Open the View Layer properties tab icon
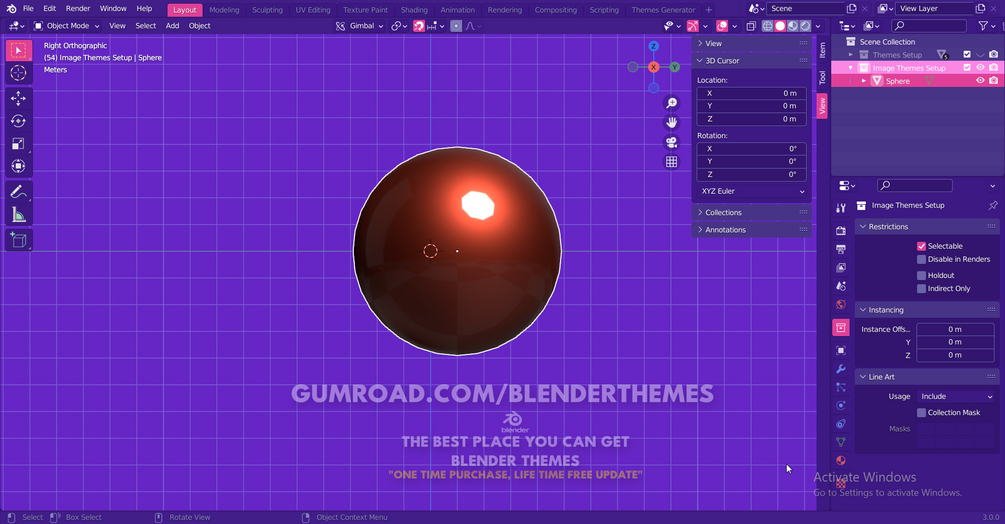The image size is (1005, 524). click(841, 268)
